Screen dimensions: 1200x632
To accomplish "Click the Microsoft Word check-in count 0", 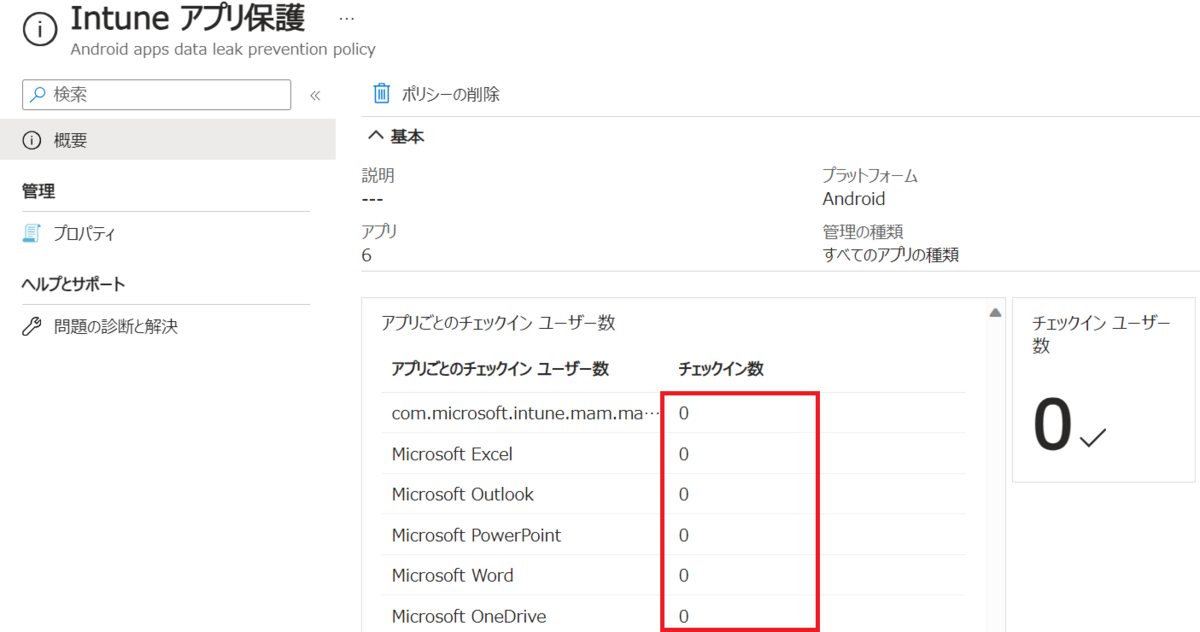I will [684, 575].
